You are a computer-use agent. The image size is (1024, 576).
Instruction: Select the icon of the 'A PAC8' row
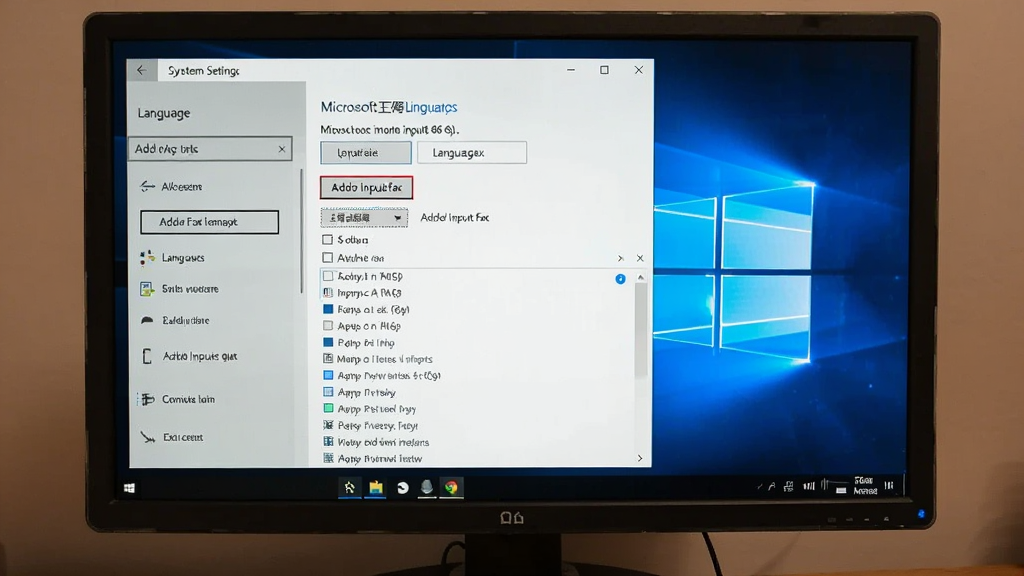pos(328,293)
